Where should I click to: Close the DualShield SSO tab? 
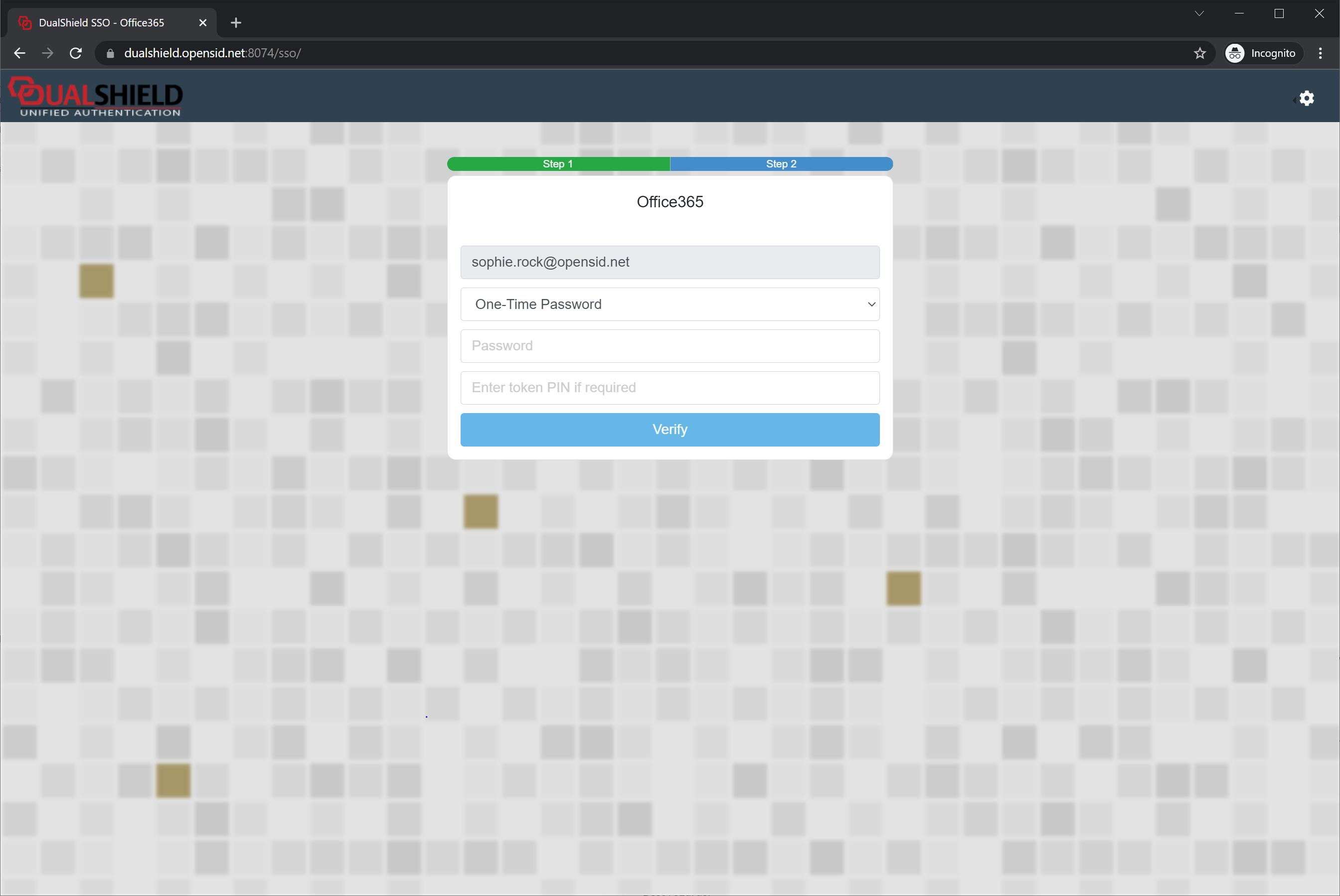202,23
